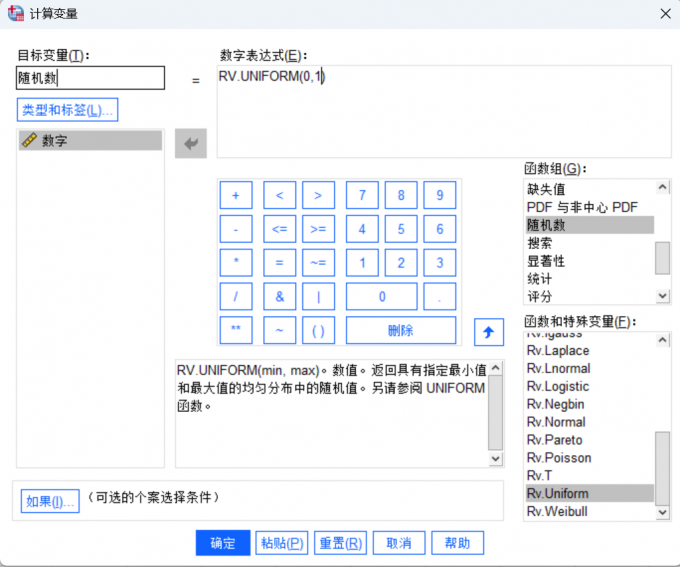Click the parentheses ( ) key
Viewport: 680px width, 567px height.
click(318, 330)
